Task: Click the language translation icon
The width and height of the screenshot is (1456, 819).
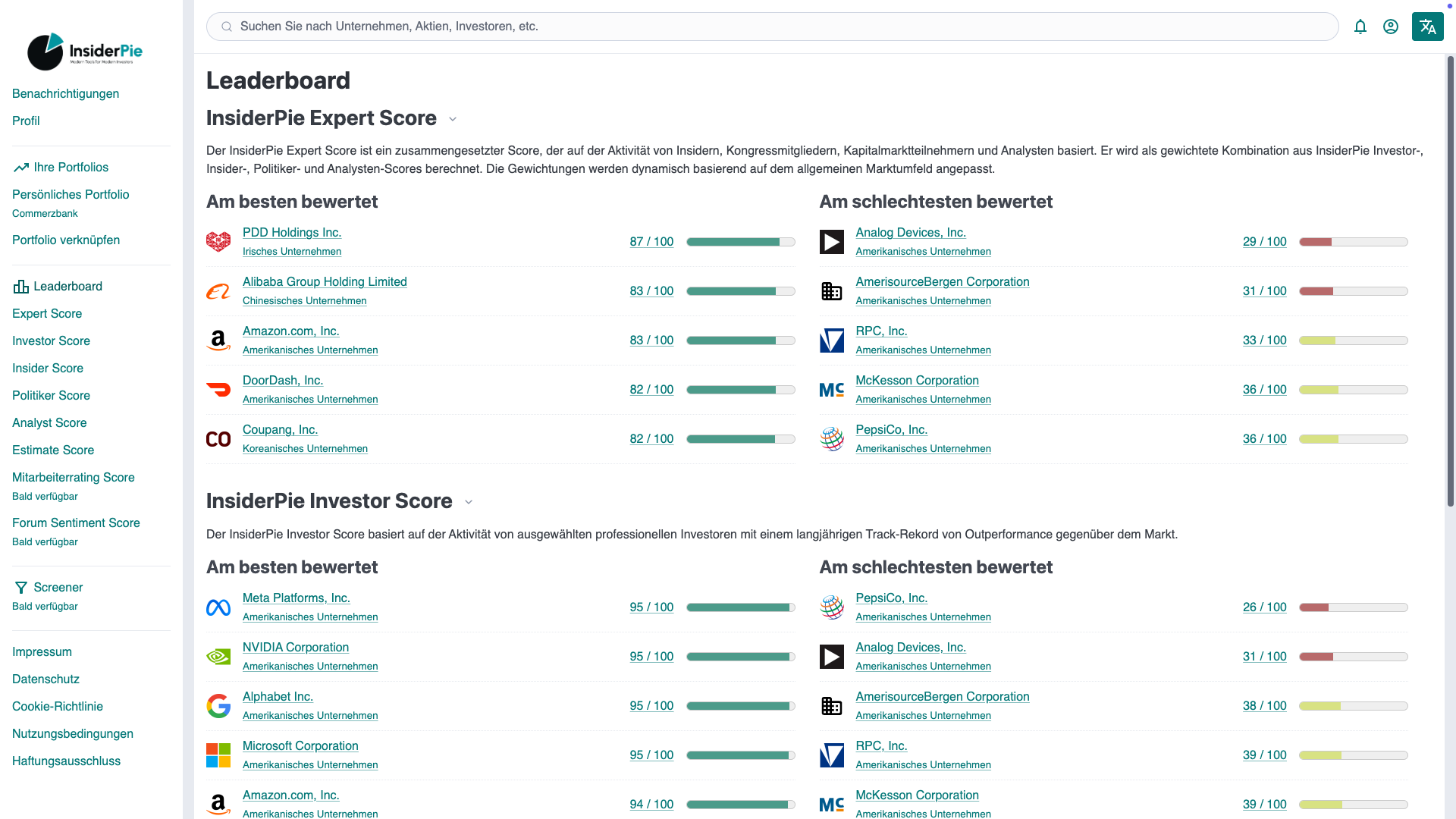Action: (1427, 27)
